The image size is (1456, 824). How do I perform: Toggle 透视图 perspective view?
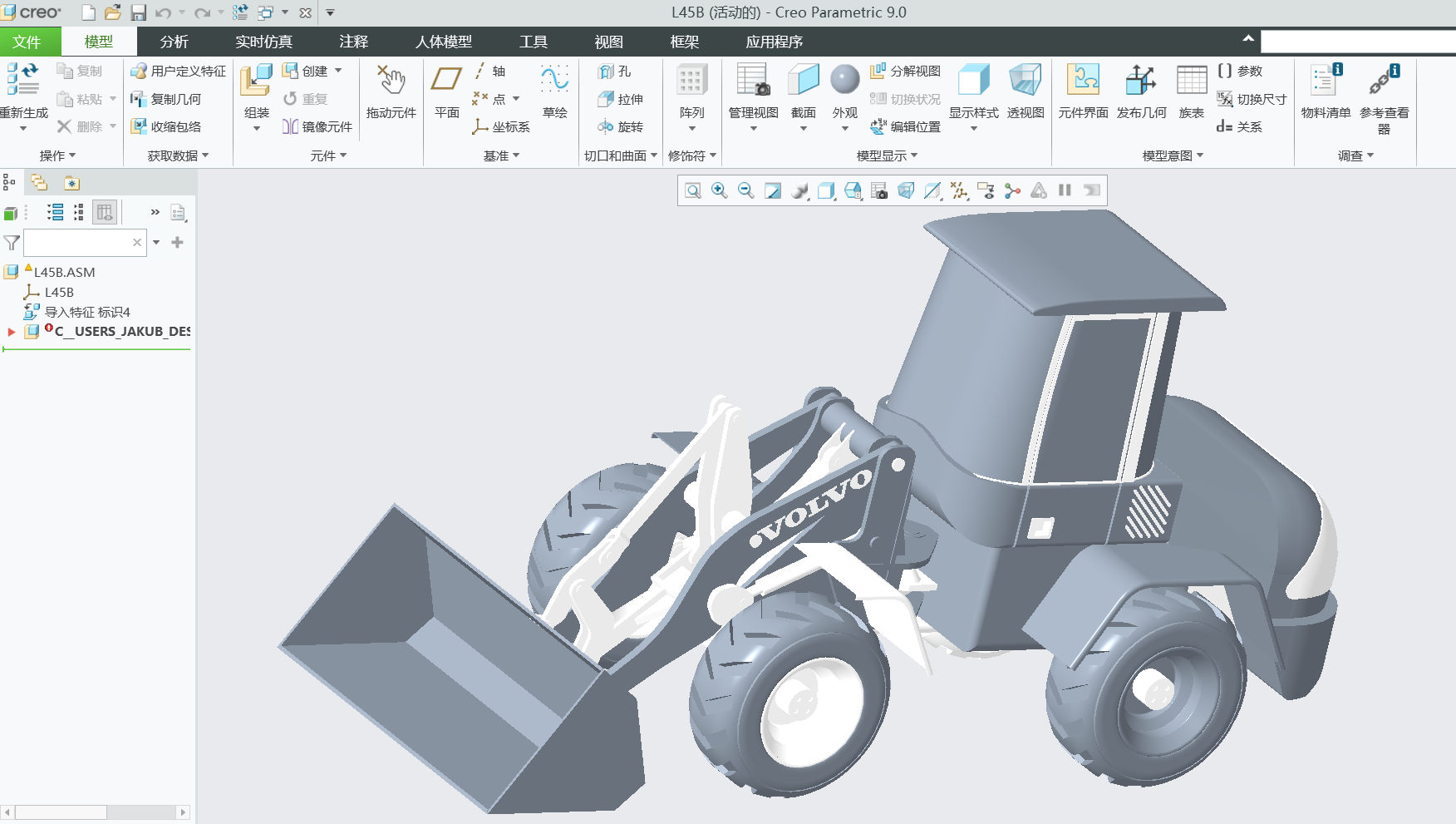(1026, 91)
